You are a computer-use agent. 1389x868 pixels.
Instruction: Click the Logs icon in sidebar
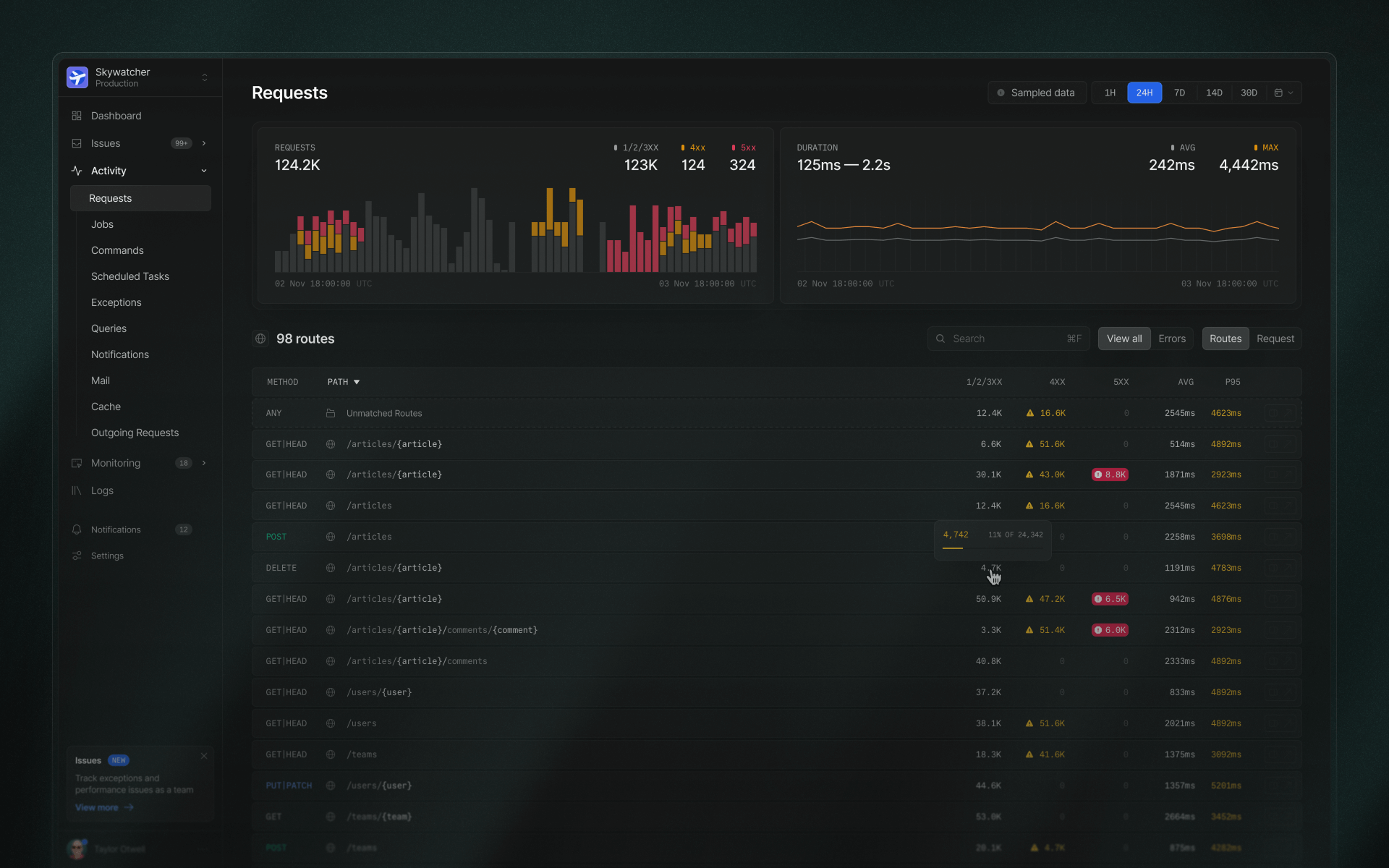(77, 490)
